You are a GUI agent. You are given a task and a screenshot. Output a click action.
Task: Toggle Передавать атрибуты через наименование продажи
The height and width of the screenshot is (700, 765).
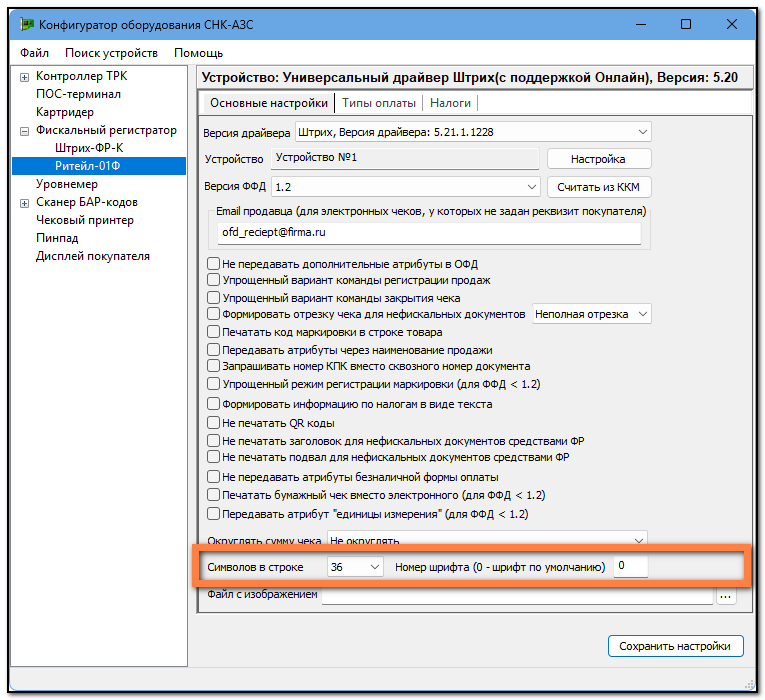pos(213,350)
